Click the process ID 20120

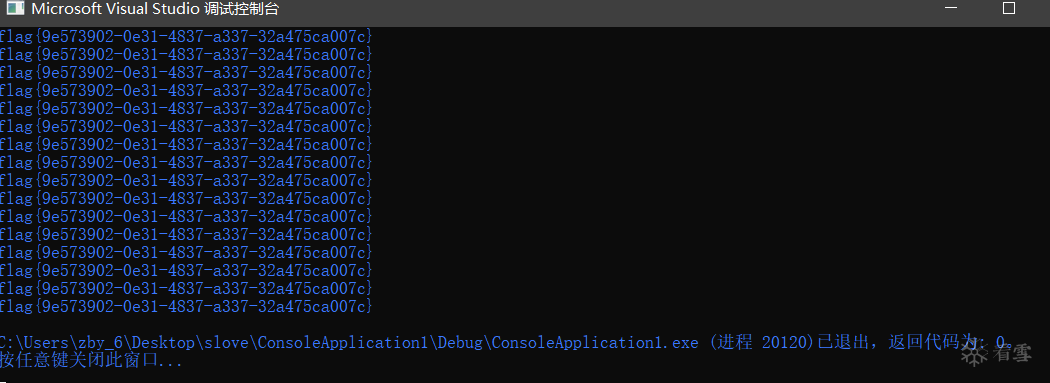pyautogui.click(x=786, y=343)
